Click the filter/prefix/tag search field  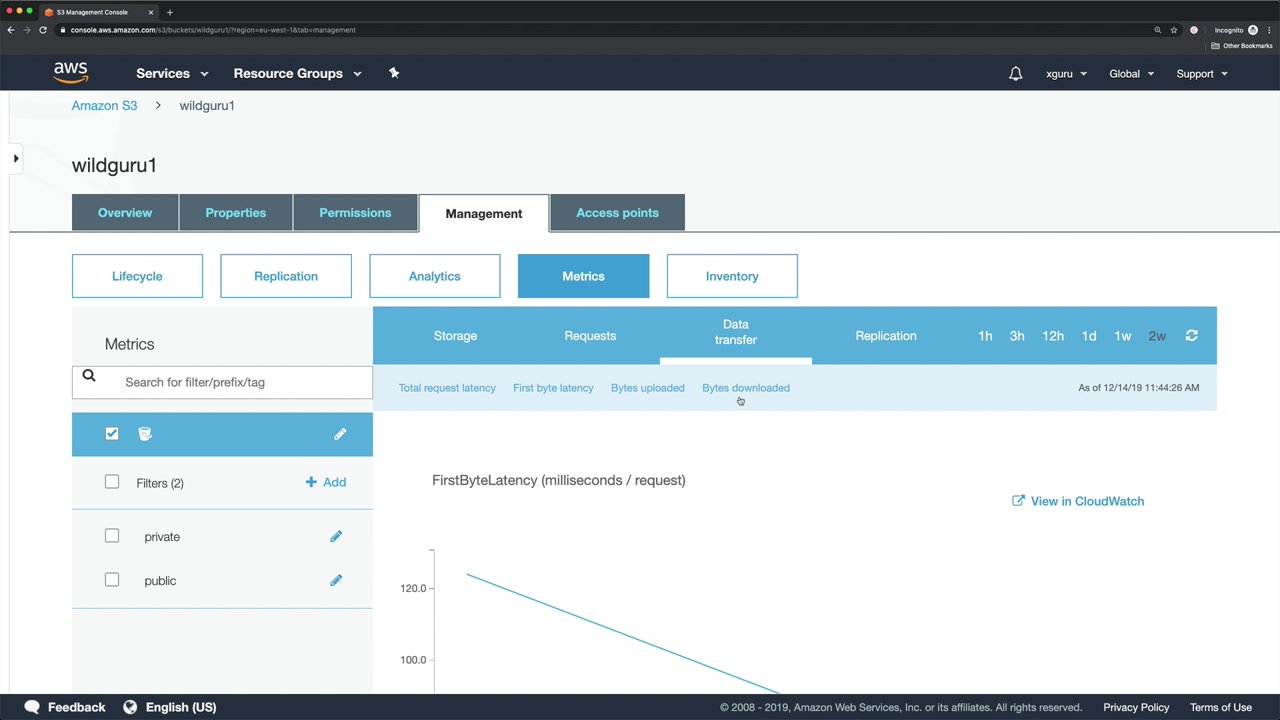pos(222,382)
